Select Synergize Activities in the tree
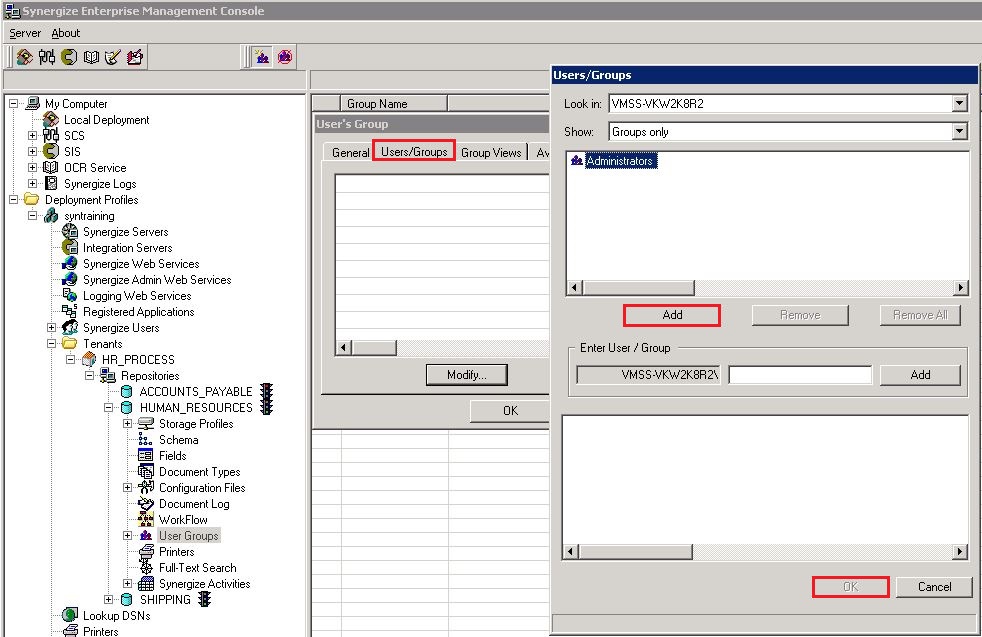Screen dimensions: 982x637 pos(204,584)
